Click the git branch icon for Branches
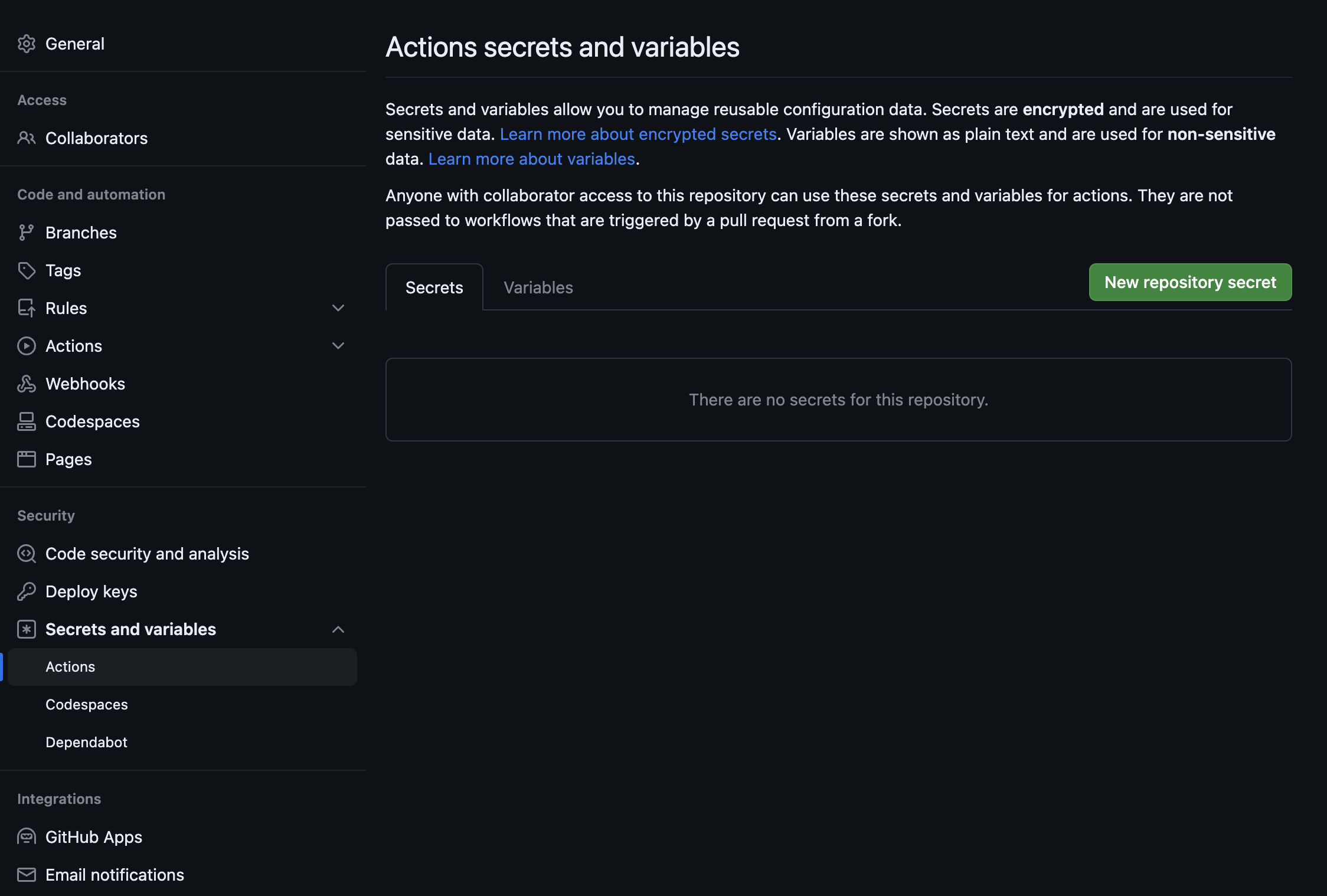The height and width of the screenshot is (896, 1327). click(27, 233)
